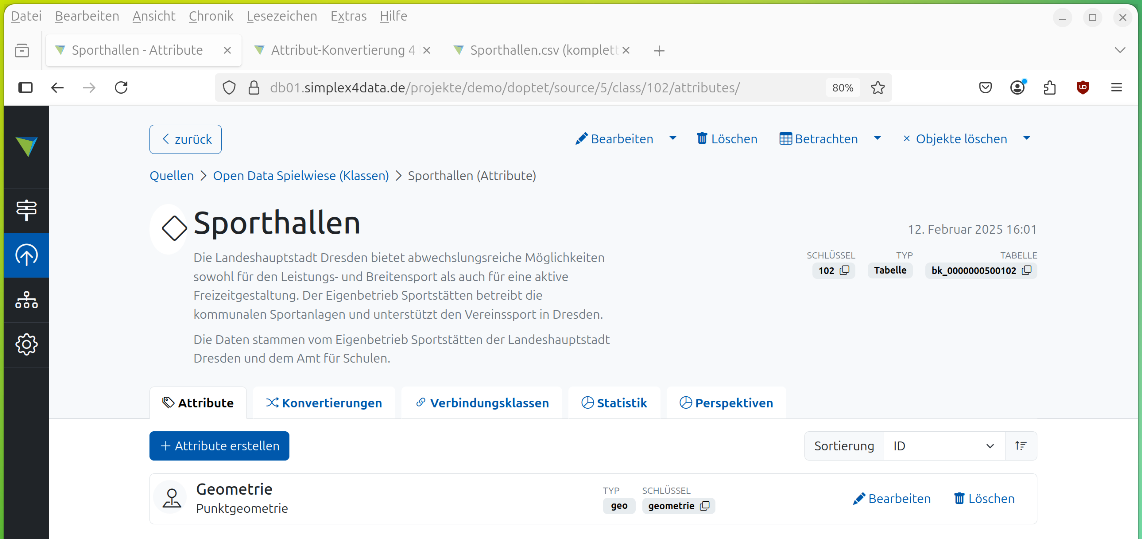This screenshot has height=539, width=1142.
Task: Close the Attribut-Konvertierung tab
Action: coord(427,50)
